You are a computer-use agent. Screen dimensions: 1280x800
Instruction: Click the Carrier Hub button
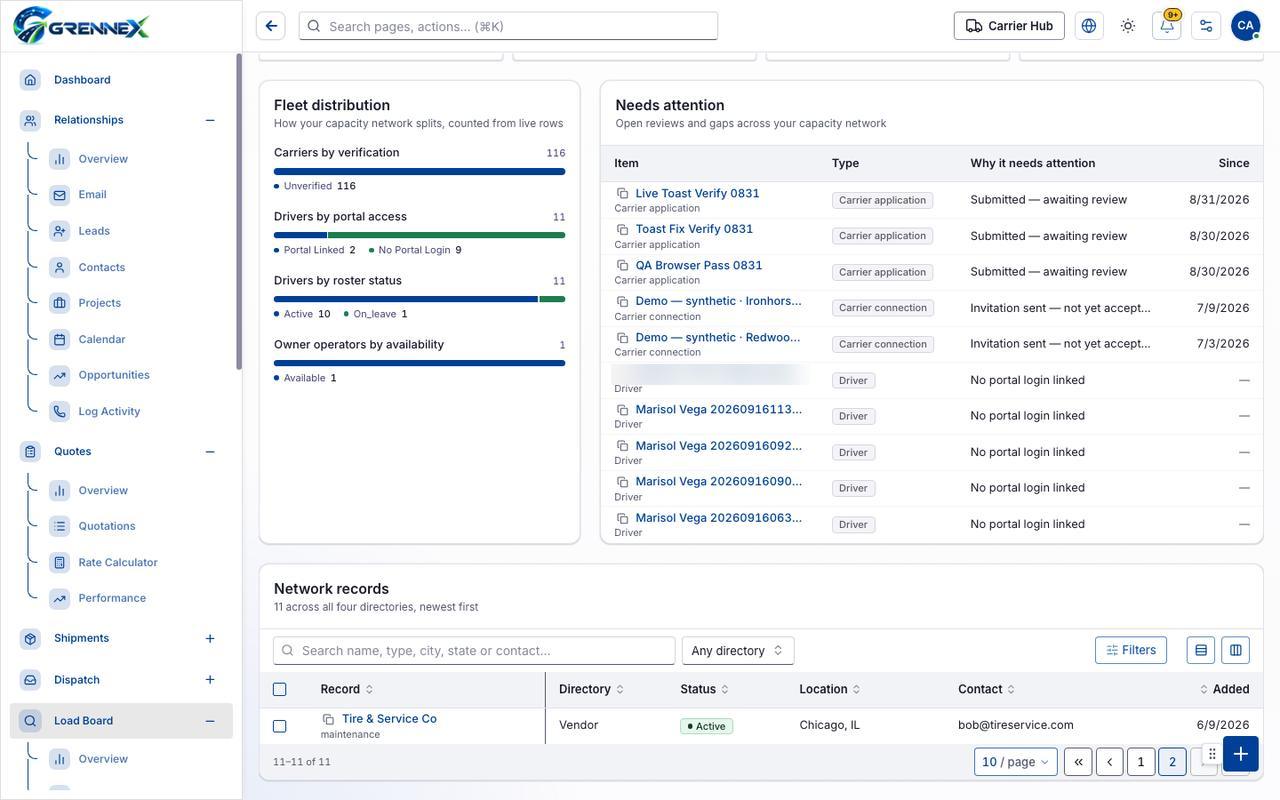pyautogui.click(x=1009, y=26)
